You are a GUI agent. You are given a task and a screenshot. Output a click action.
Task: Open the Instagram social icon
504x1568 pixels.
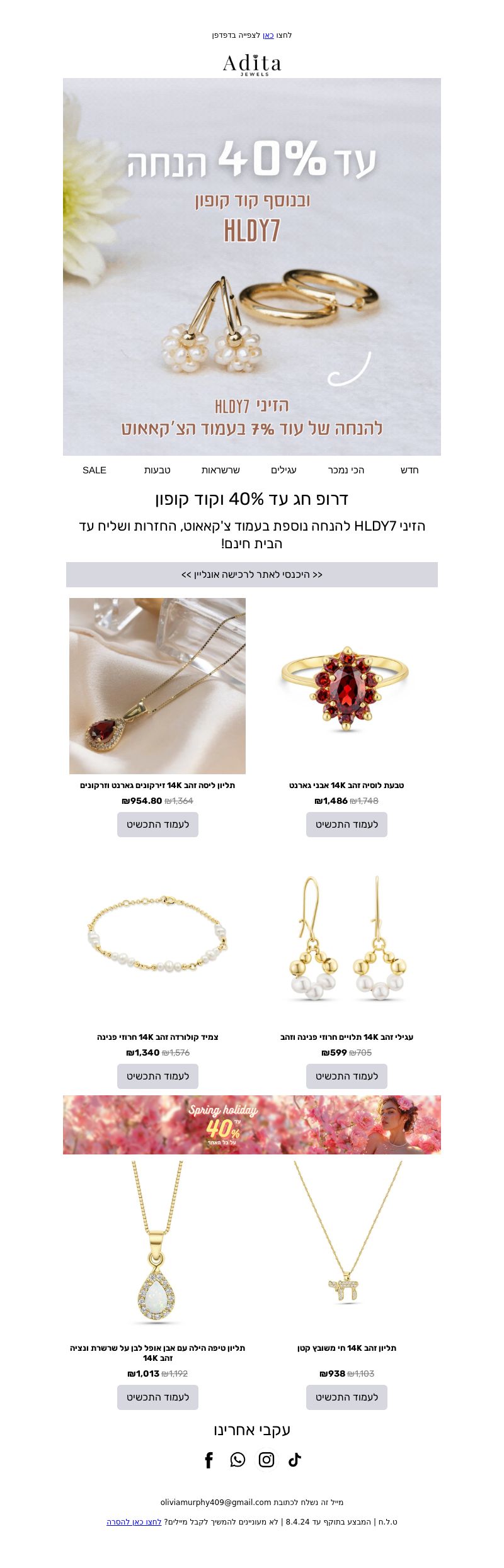[x=266, y=1460]
